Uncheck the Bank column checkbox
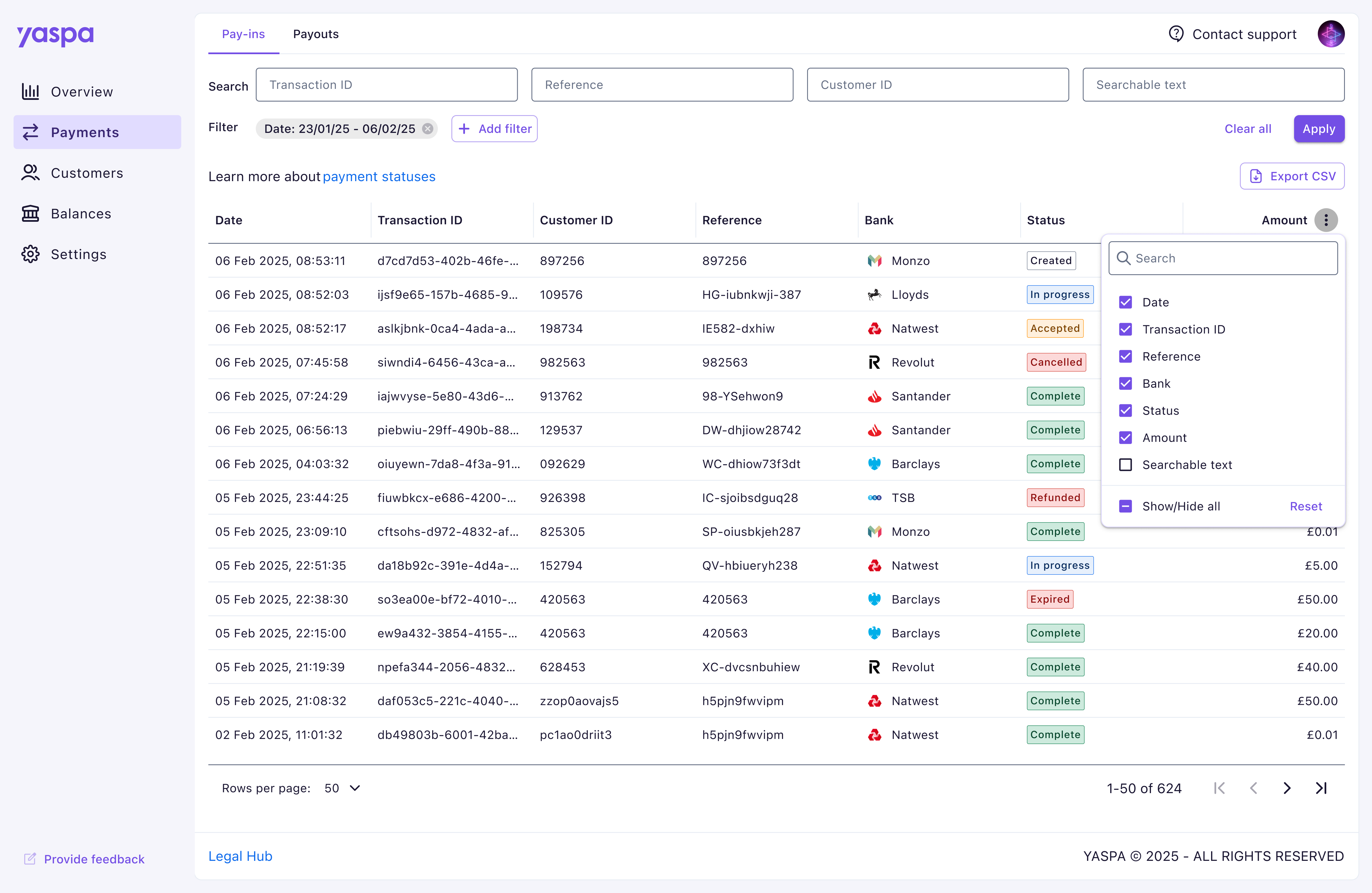 point(1125,384)
